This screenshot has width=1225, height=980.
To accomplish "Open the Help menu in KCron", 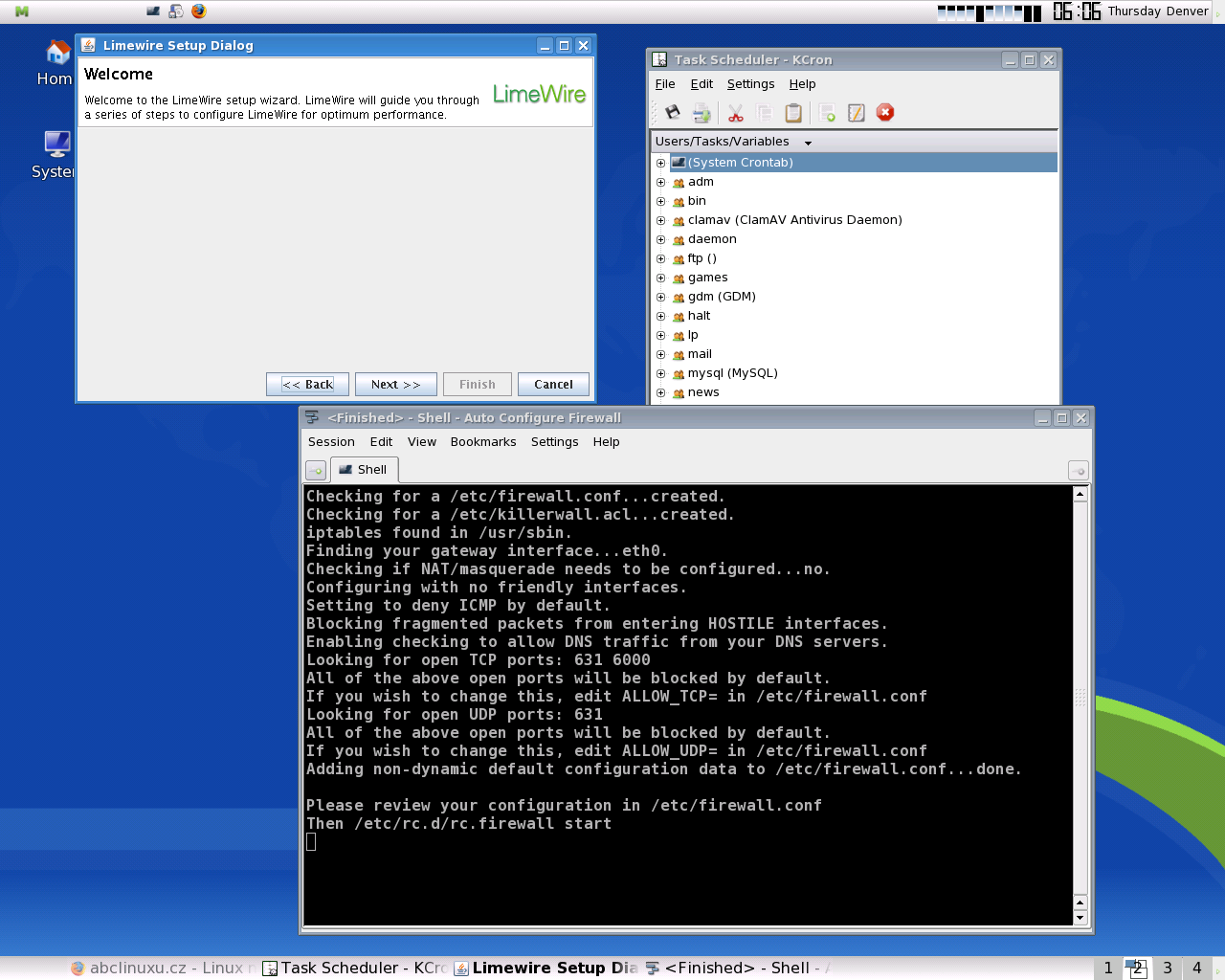I will coord(802,84).
